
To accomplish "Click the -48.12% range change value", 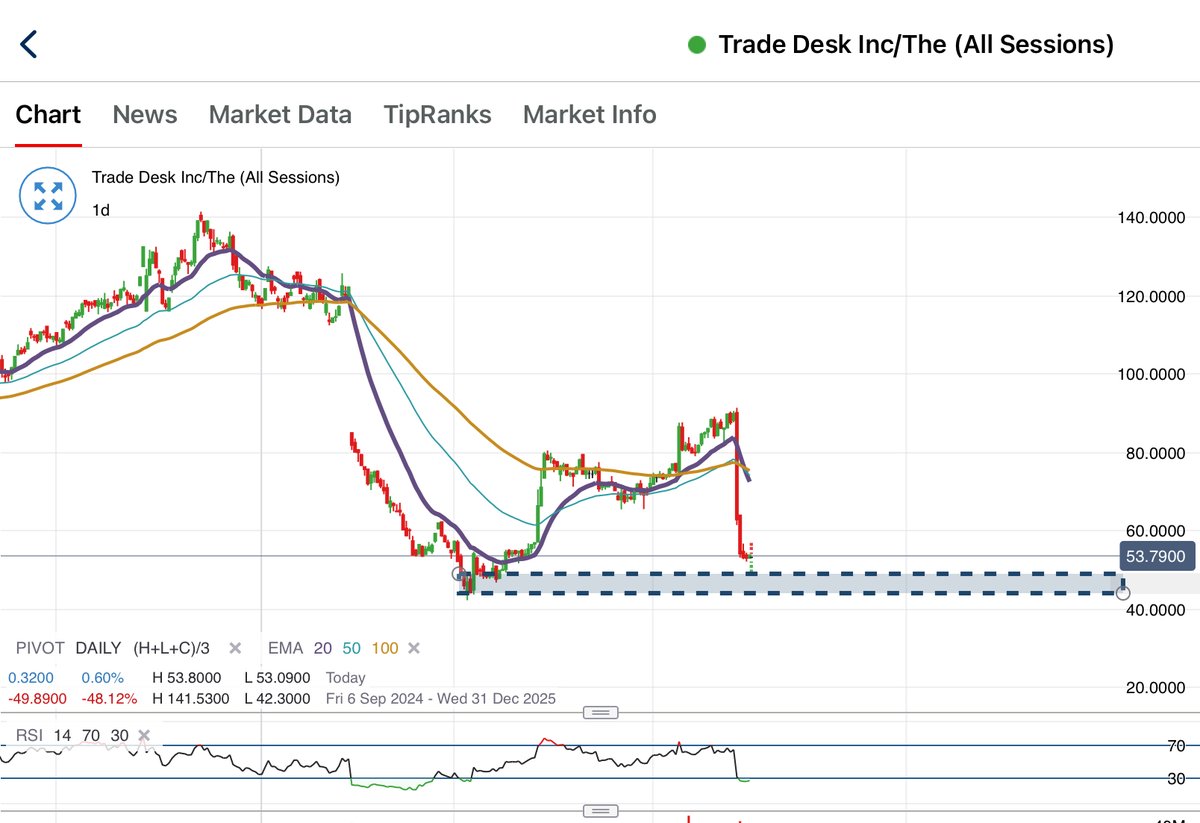I will 109,698.
